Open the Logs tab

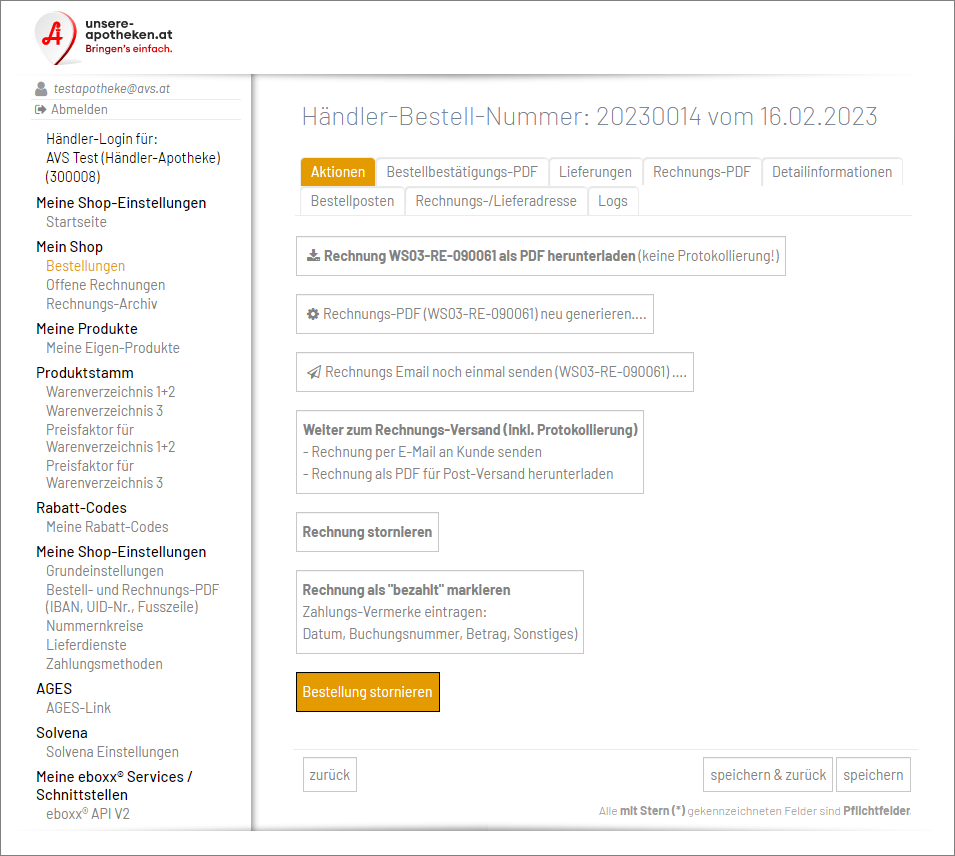click(x=612, y=201)
